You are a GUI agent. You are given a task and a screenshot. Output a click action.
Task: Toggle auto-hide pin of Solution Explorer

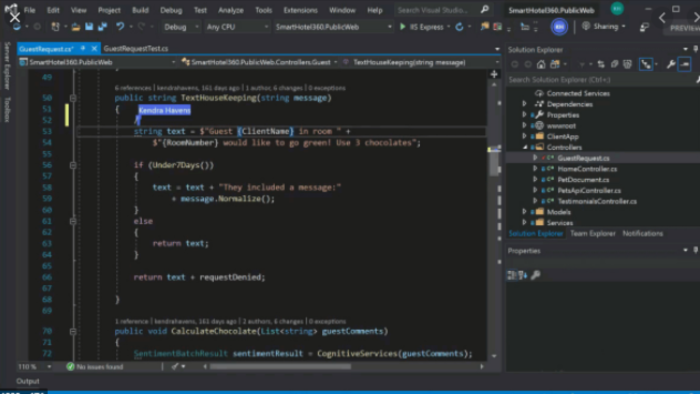(x=696, y=49)
